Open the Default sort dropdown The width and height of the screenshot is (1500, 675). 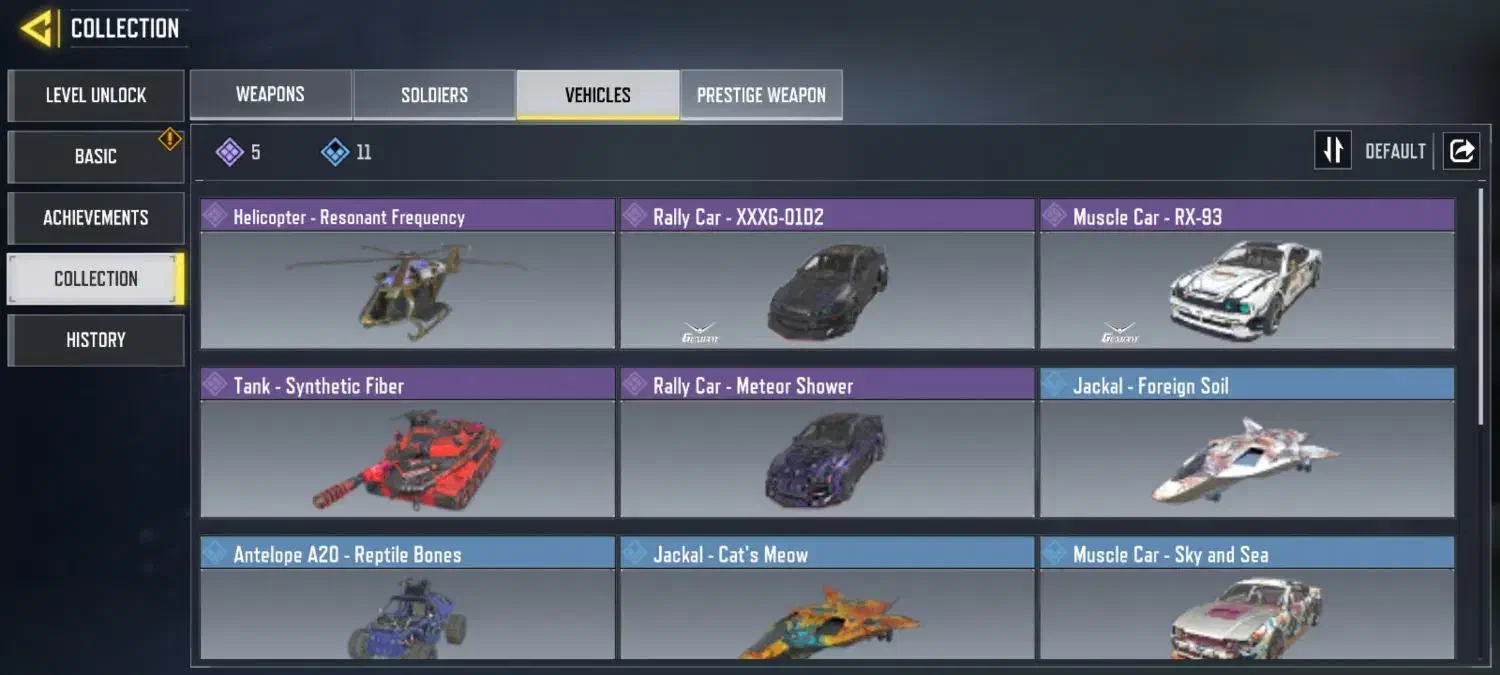1395,151
